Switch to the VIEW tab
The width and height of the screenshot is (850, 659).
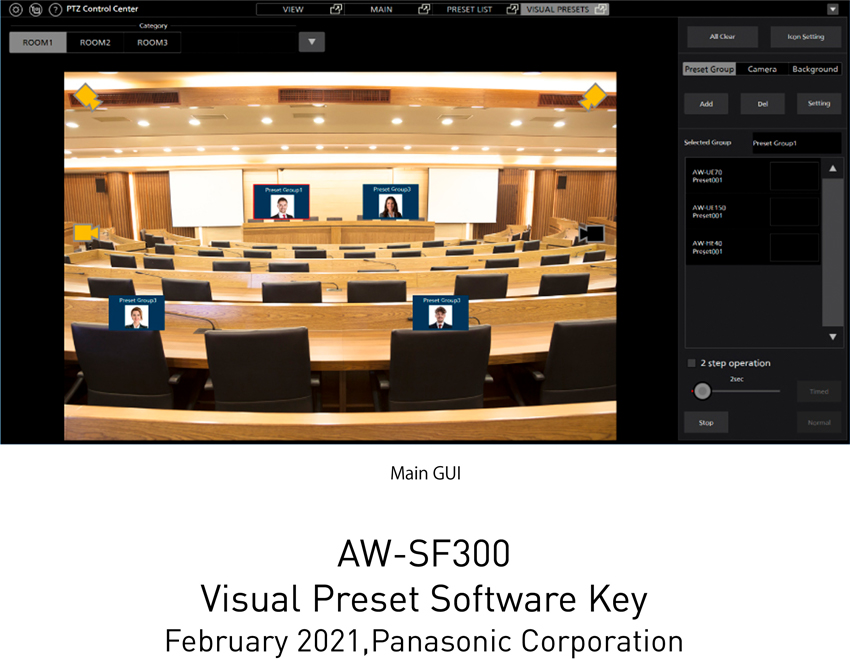pyautogui.click(x=293, y=9)
